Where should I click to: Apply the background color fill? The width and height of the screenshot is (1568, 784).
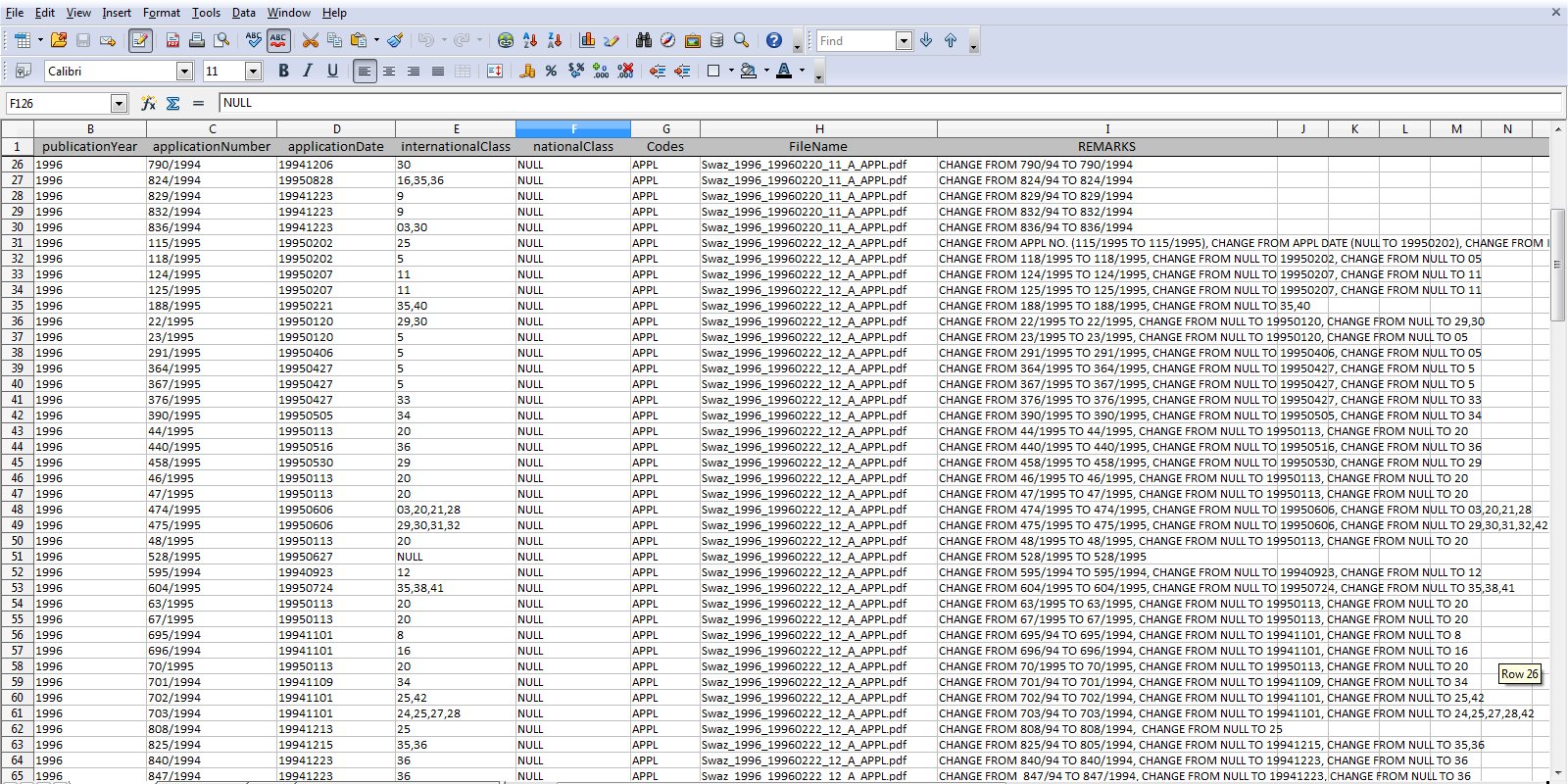pyautogui.click(x=750, y=71)
